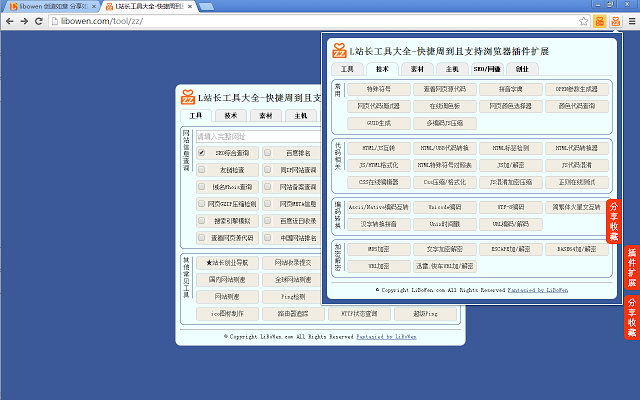Select the last popup tab 创业
This screenshot has height=400, width=640.
pos(522,69)
